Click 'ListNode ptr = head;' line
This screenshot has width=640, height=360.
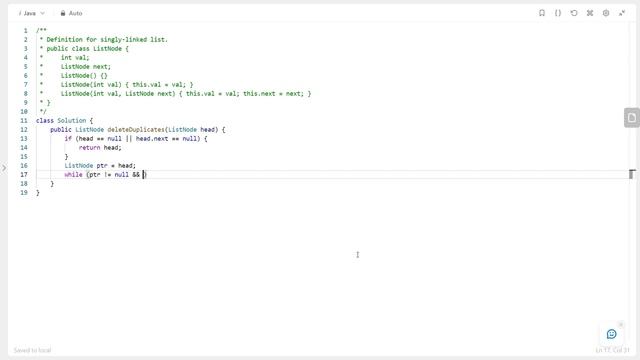pos(100,165)
